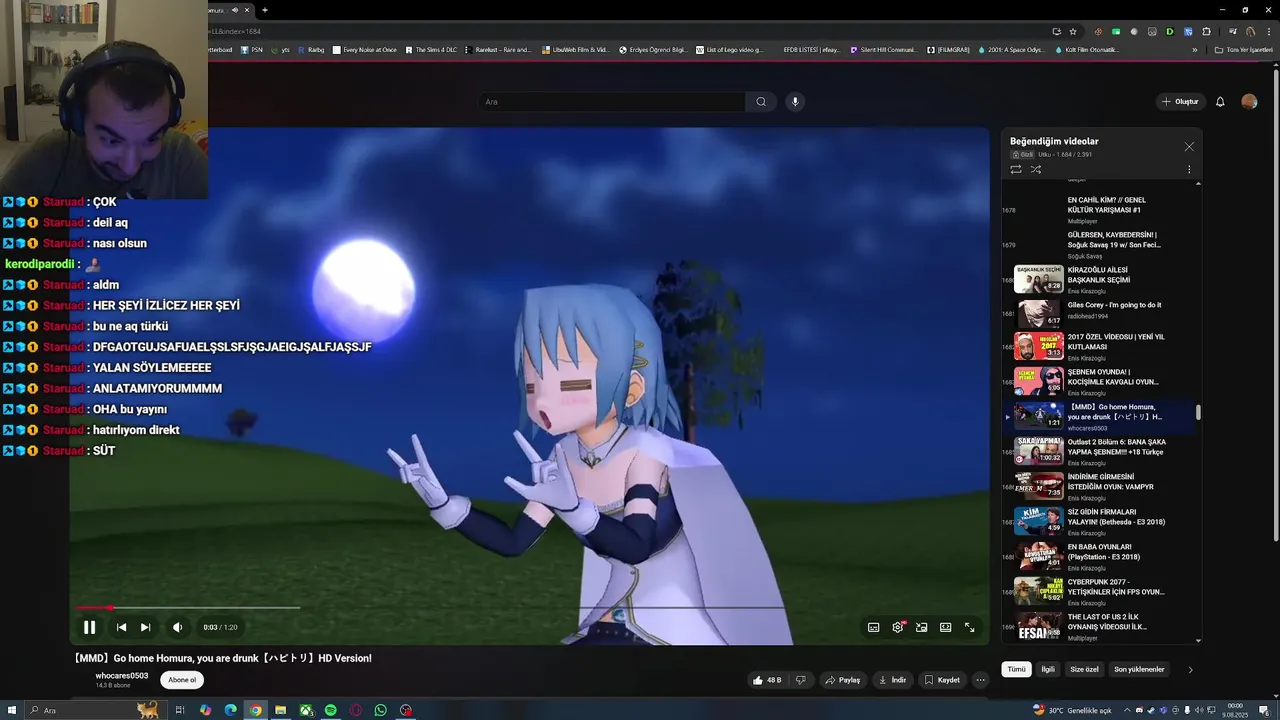1280x720 pixels.
Task: Click the playlist panel scrollbar
Action: point(1198,412)
